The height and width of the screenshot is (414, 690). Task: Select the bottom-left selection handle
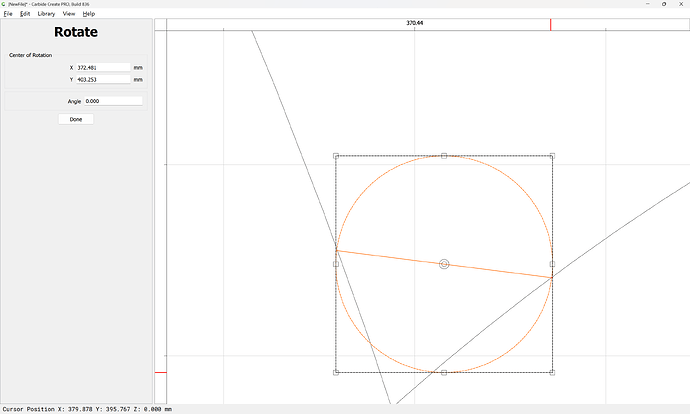click(x=336, y=372)
